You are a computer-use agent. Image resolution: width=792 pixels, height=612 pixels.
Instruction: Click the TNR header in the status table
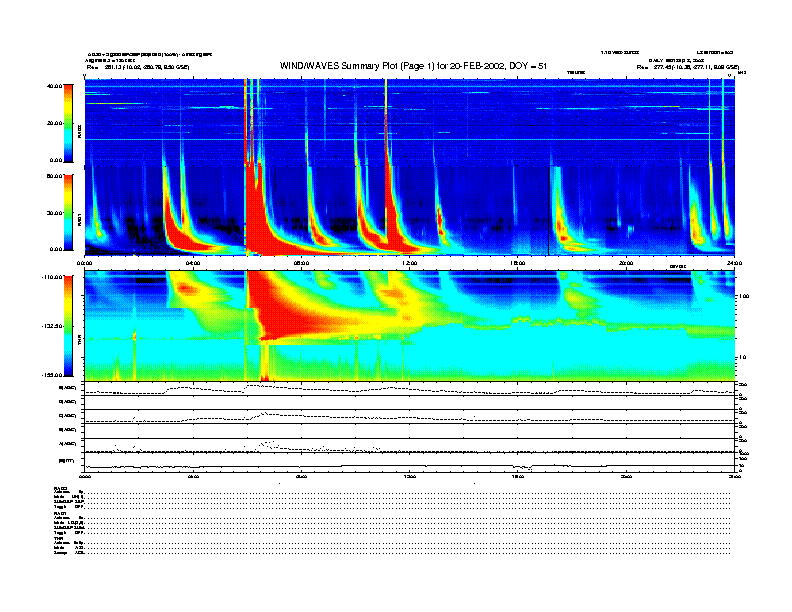58,538
